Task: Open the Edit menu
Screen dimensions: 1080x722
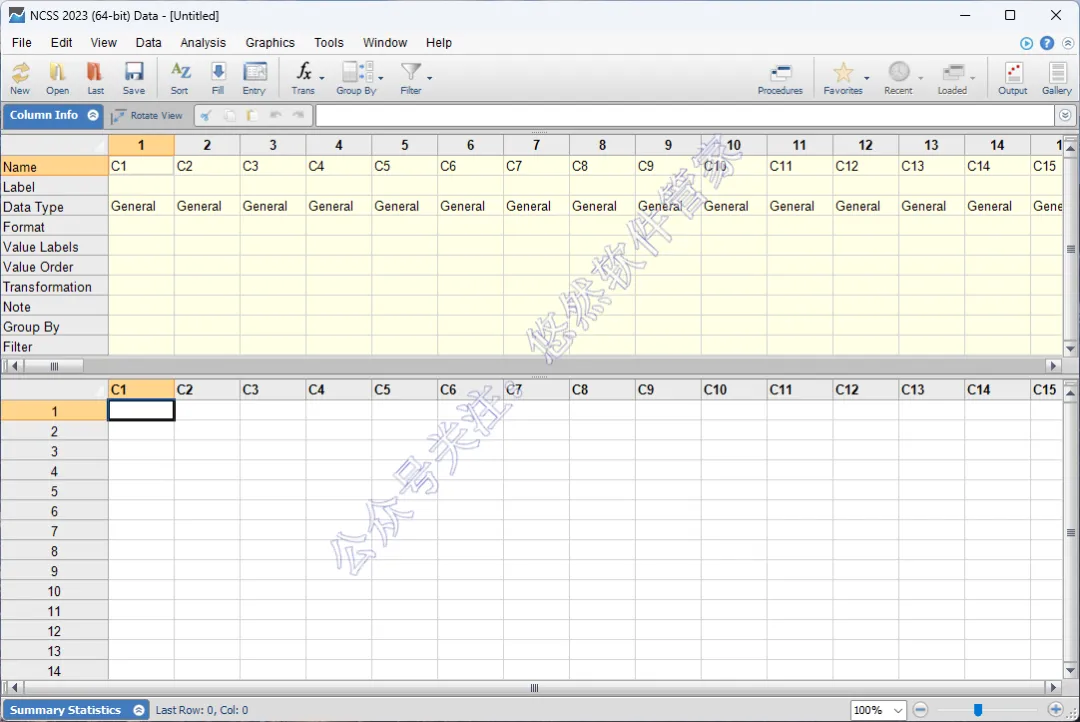Action: 61,43
